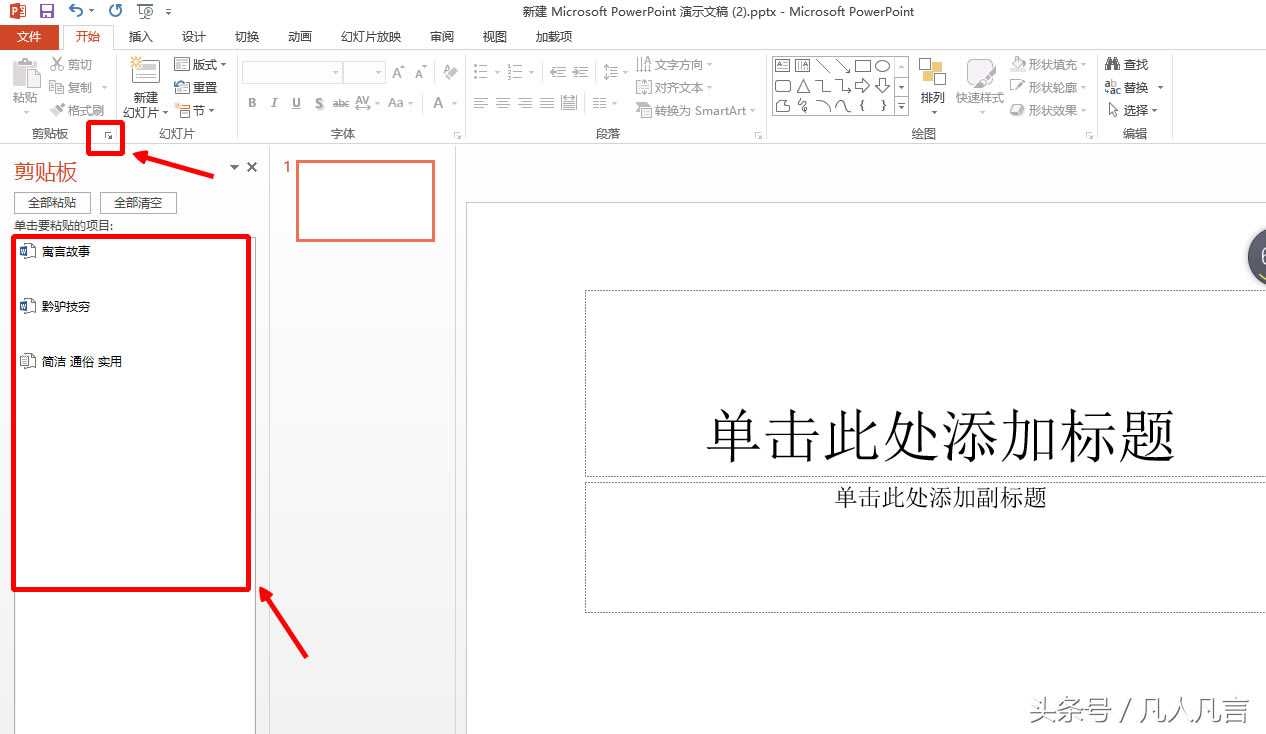Select the oval shape in shapes gallery
The image size is (1266, 734).
click(x=882, y=66)
